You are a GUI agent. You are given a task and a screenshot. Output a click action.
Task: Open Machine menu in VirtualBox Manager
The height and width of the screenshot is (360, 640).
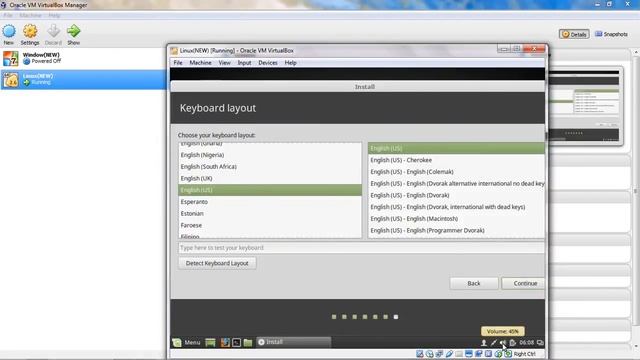30,16
